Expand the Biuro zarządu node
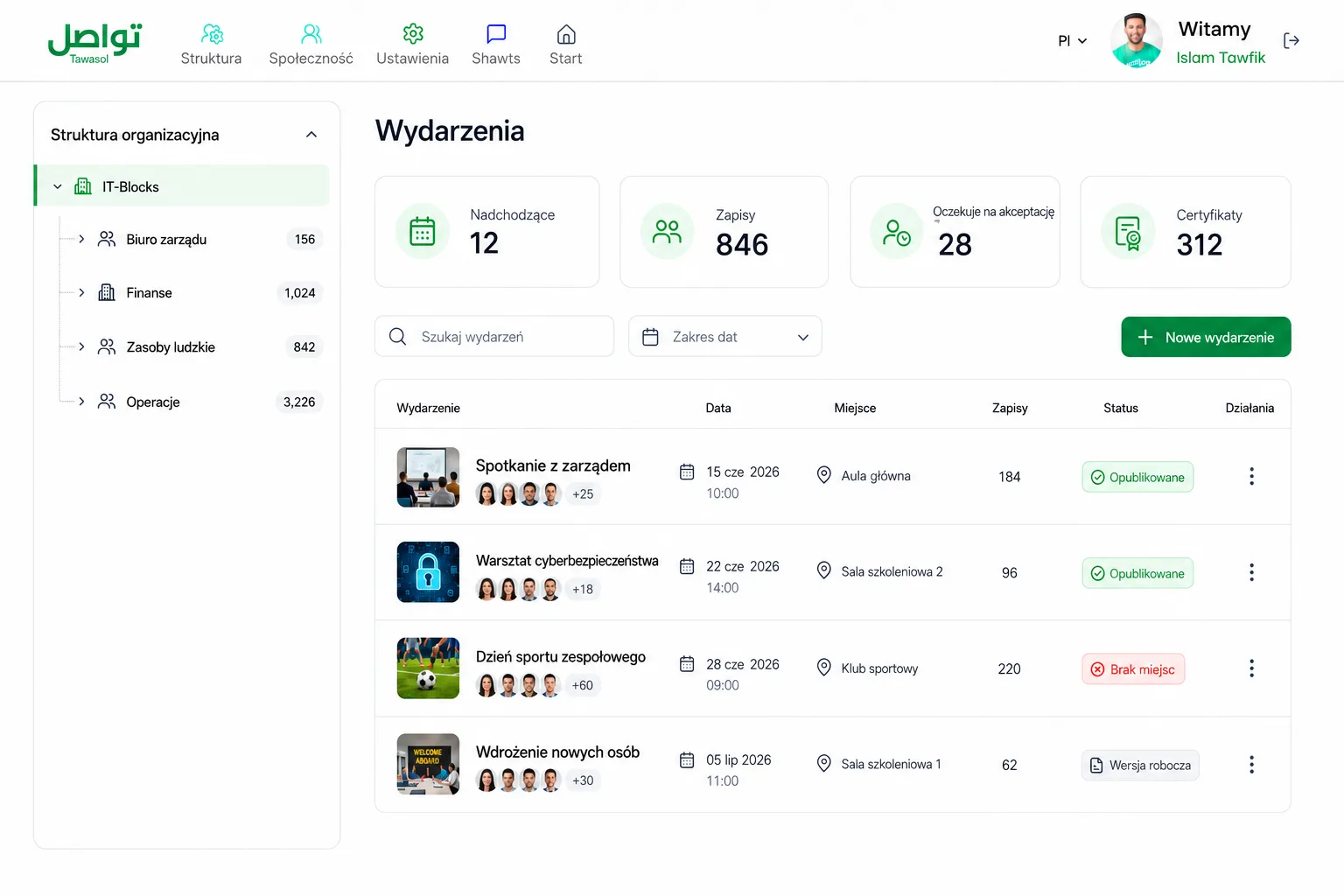1344x896 pixels. pos(81,239)
